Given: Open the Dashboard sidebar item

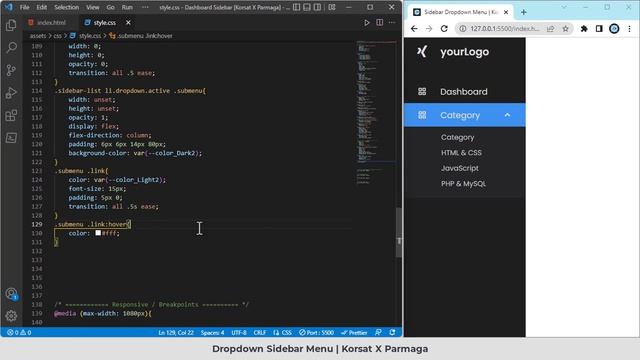Looking at the screenshot, I should pos(464,91).
